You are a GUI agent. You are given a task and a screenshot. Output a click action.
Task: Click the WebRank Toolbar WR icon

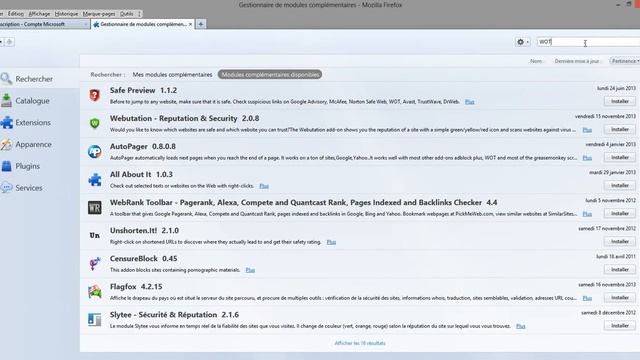(x=95, y=207)
